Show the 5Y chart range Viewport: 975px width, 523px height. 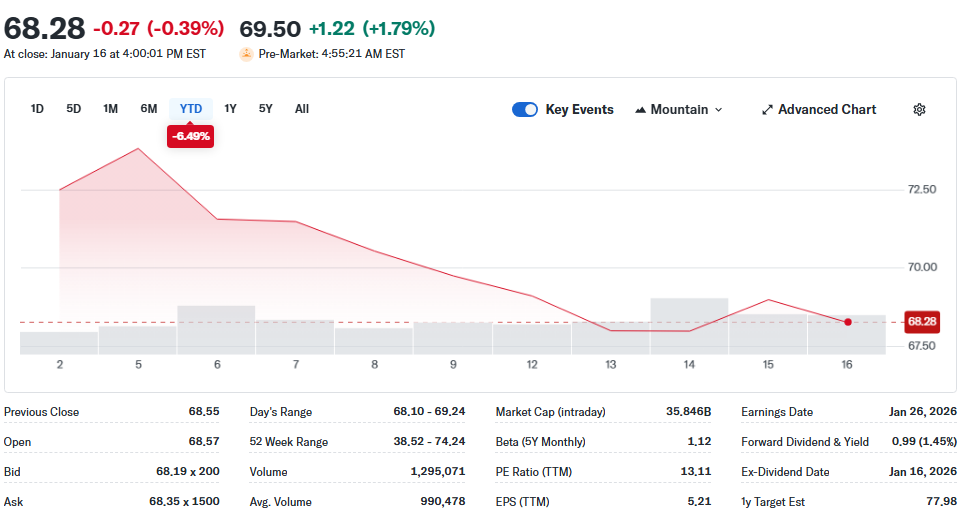(266, 109)
